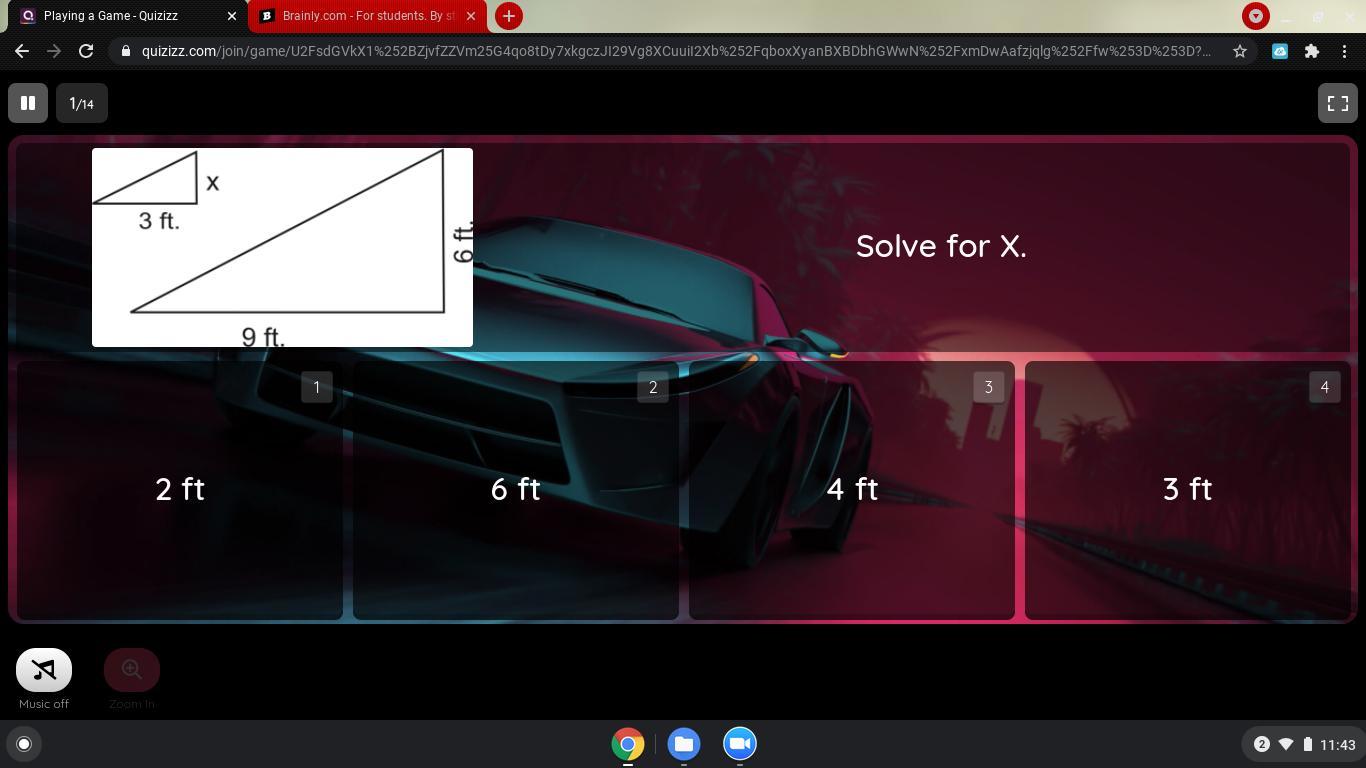This screenshot has height=768, width=1366.
Task: Toggle the Music off button
Action: click(x=44, y=670)
